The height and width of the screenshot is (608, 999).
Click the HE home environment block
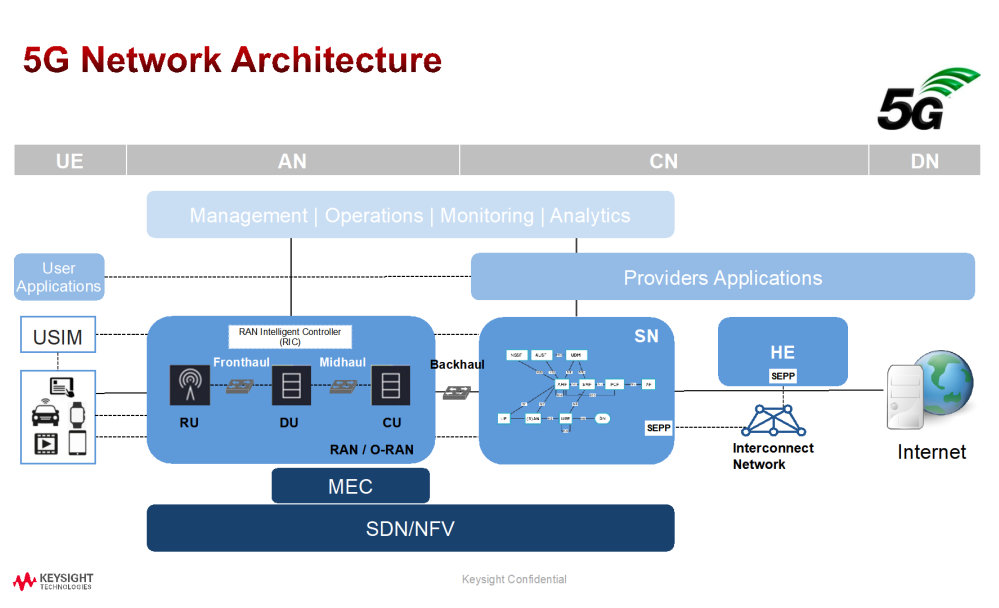pyautogui.click(x=782, y=351)
